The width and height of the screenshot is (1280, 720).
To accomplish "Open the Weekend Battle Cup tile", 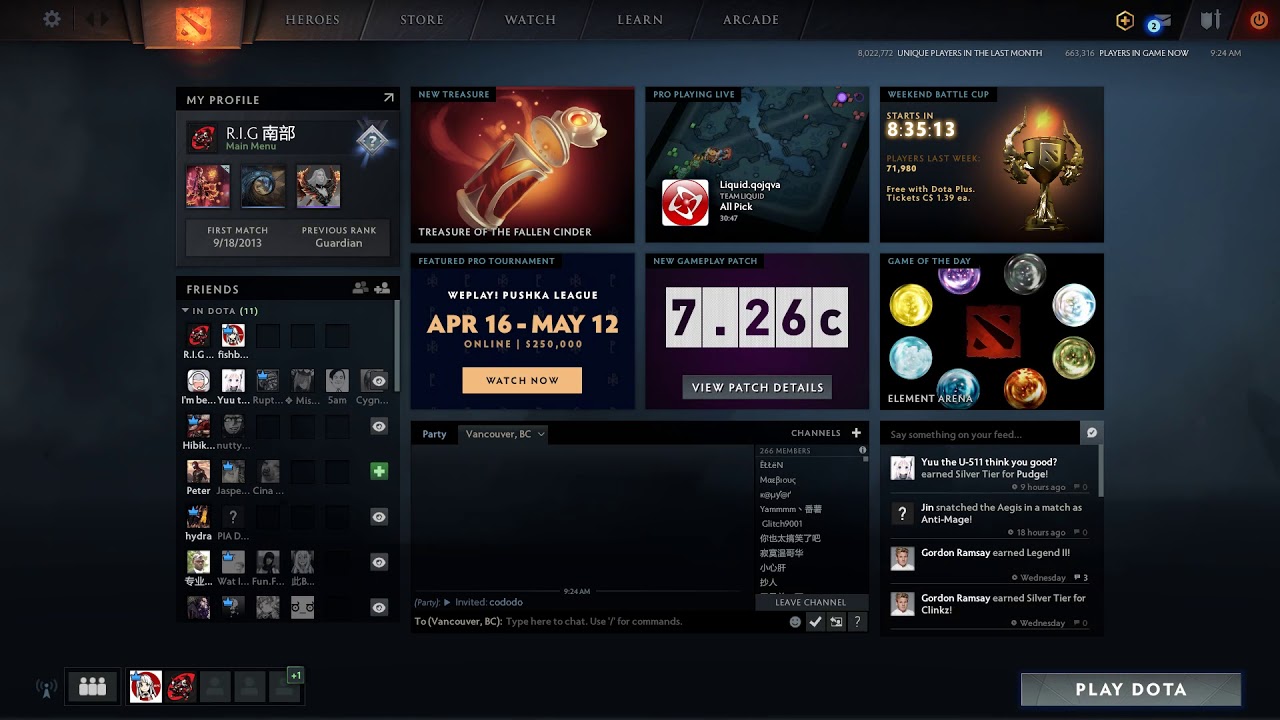I will pos(992,165).
